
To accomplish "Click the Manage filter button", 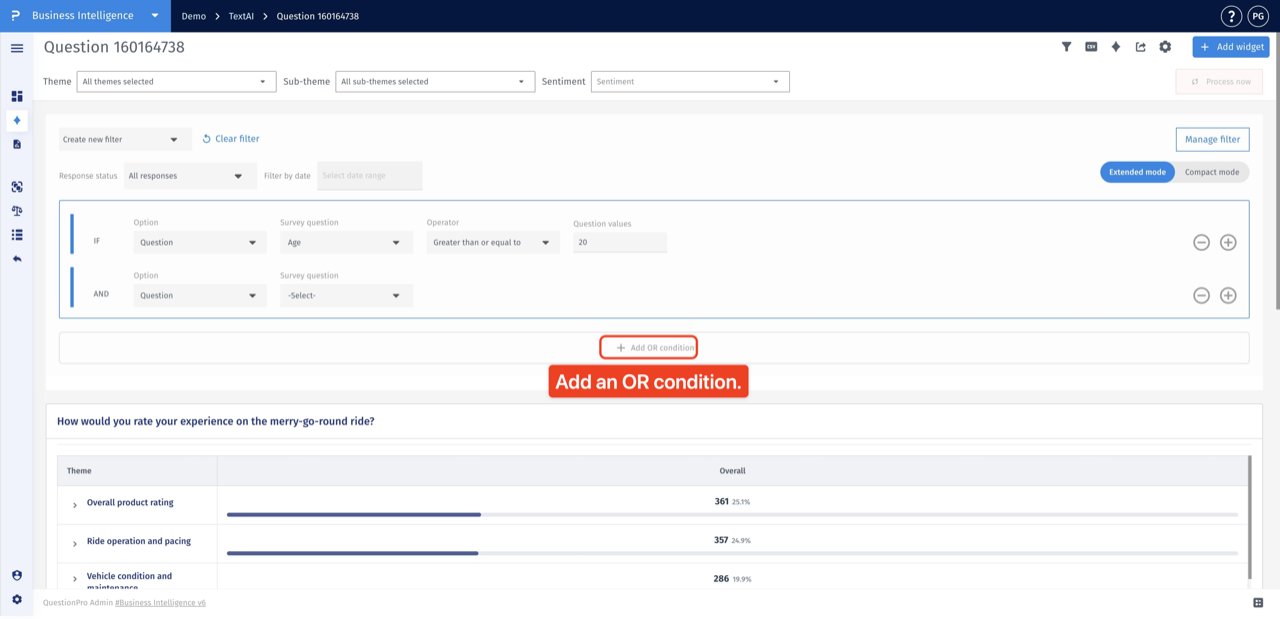I will 1212,139.
